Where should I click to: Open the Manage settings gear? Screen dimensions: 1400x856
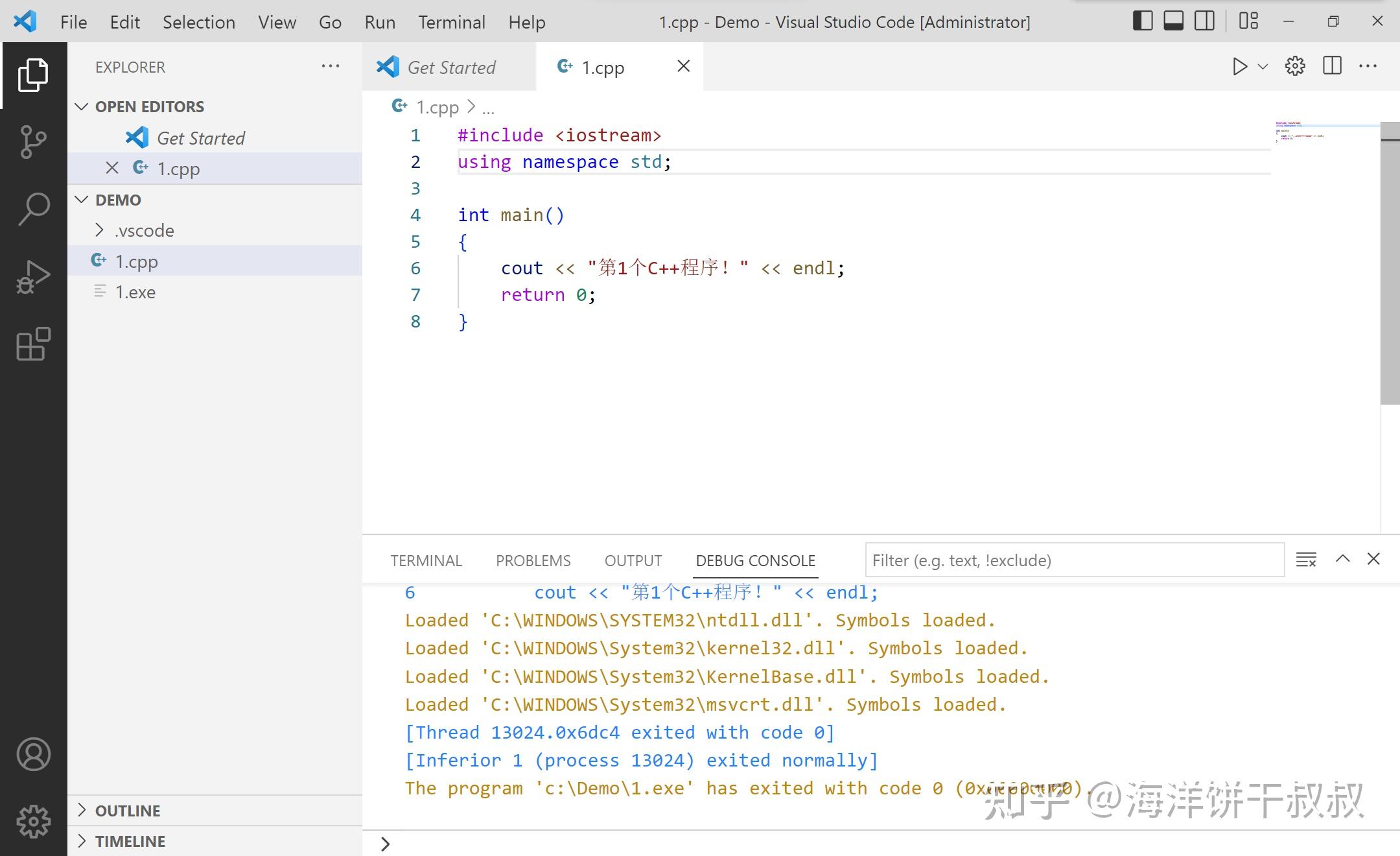click(32, 820)
